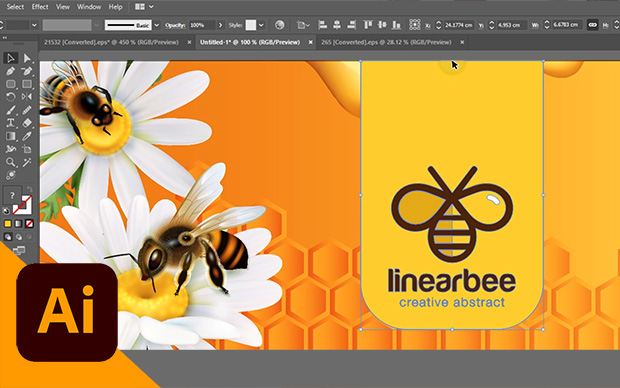Click Vertical Align Bottom
The height and width of the screenshot is (388, 620).
[396, 25]
